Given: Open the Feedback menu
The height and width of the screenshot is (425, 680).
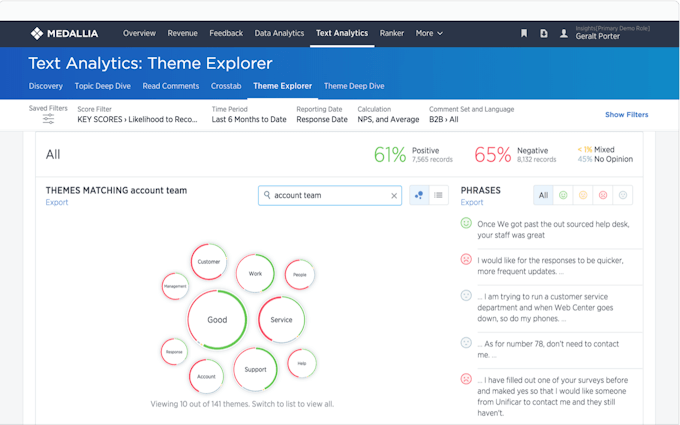Looking at the screenshot, I should (x=226, y=33).
